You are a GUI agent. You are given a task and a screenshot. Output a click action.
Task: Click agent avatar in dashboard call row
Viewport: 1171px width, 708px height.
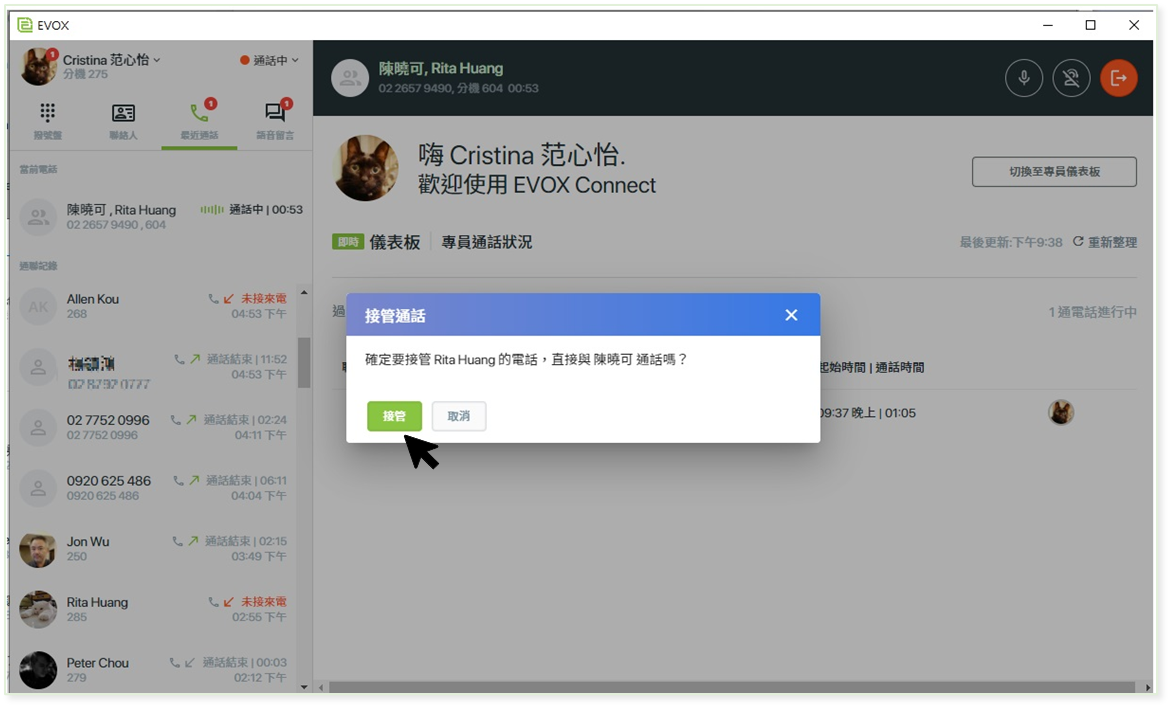click(1060, 412)
